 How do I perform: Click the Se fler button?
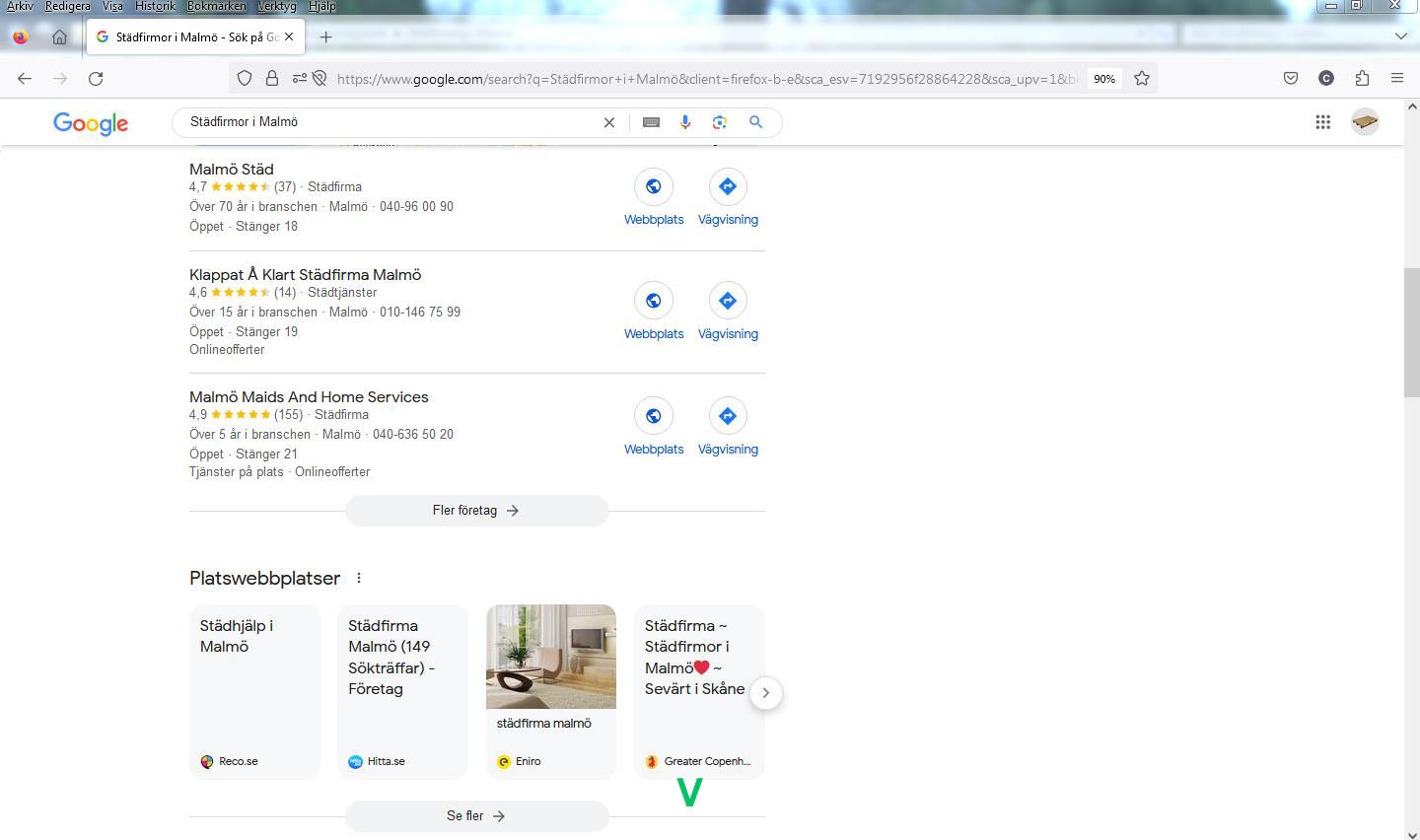click(477, 816)
